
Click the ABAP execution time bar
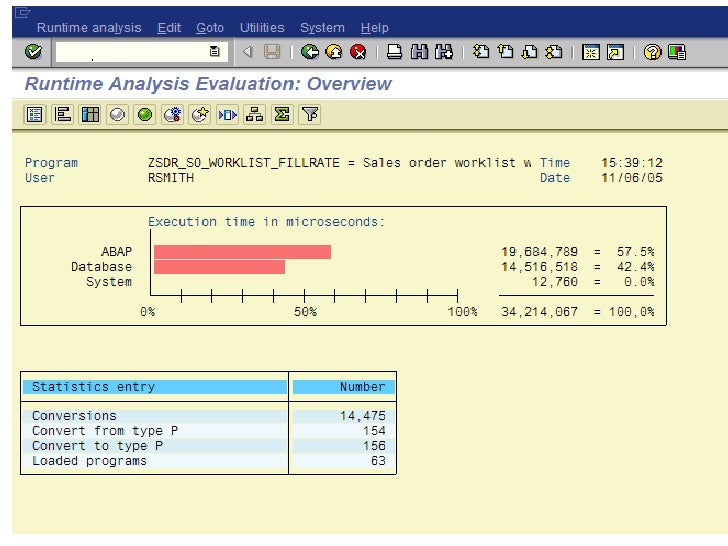(x=242, y=252)
